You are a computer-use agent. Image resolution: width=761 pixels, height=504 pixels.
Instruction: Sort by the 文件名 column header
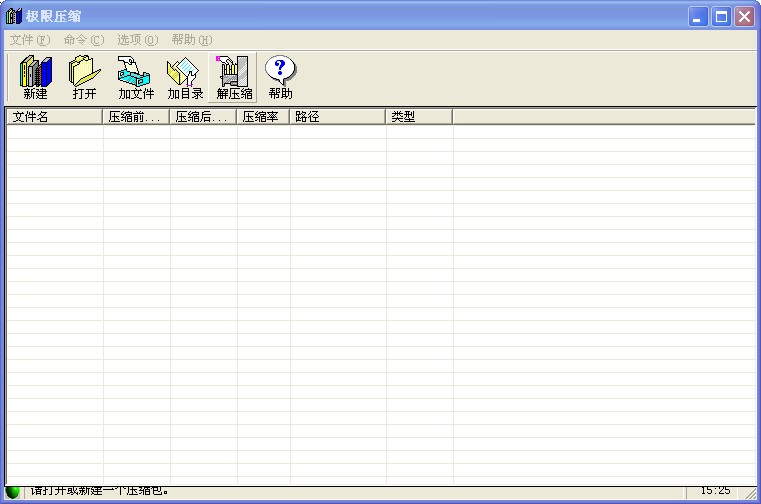coord(54,117)
